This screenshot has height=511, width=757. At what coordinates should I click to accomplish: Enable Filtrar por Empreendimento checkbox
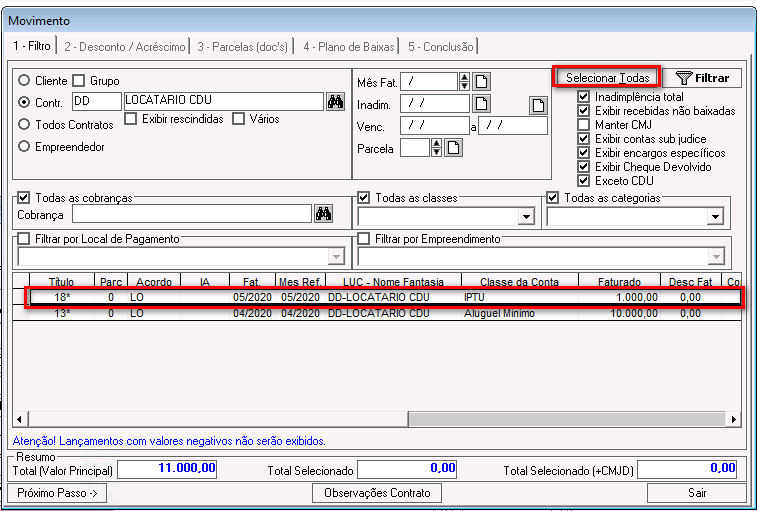[x=364, y=239]
